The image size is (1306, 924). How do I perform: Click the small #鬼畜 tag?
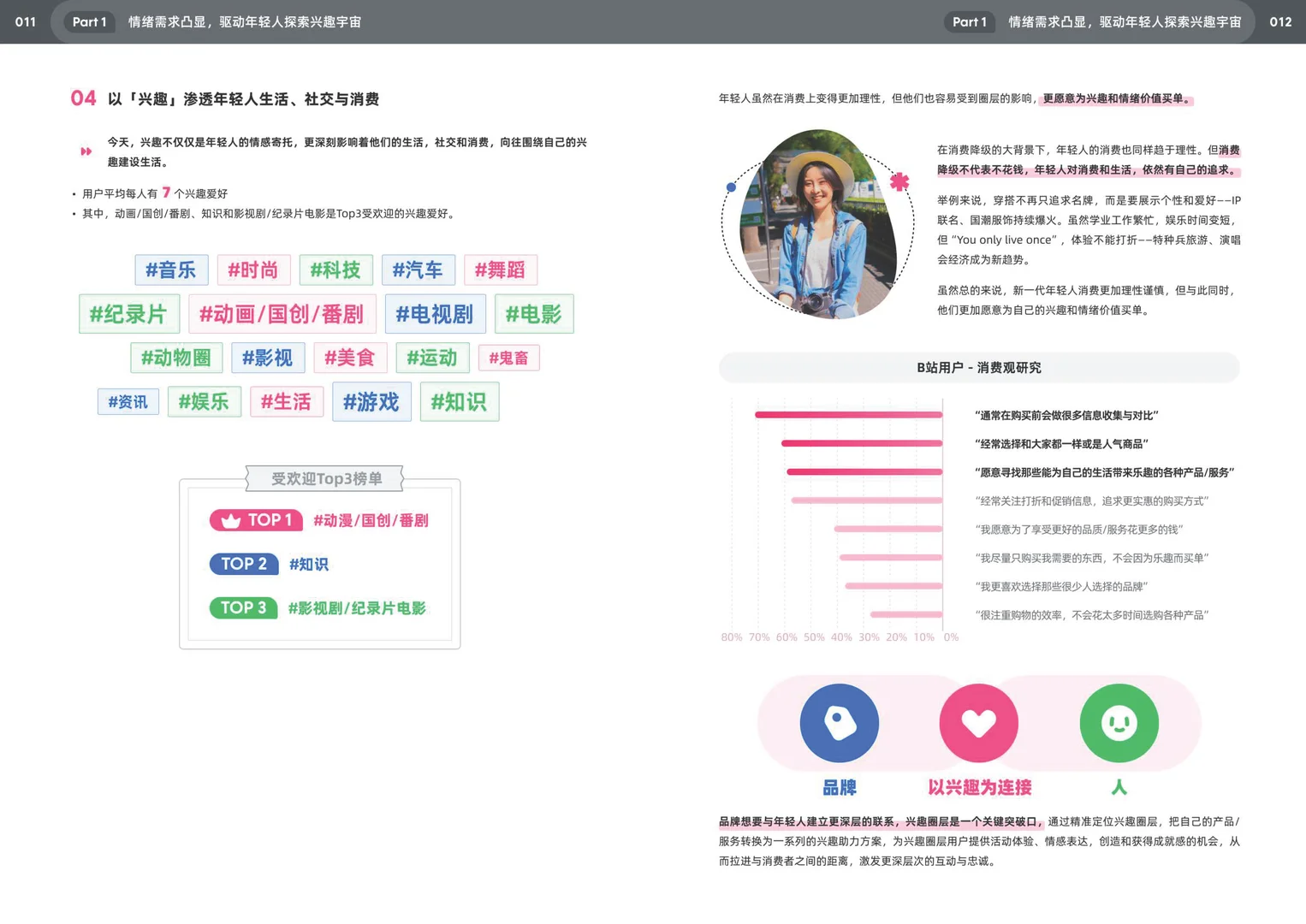(x=509, y=358)
